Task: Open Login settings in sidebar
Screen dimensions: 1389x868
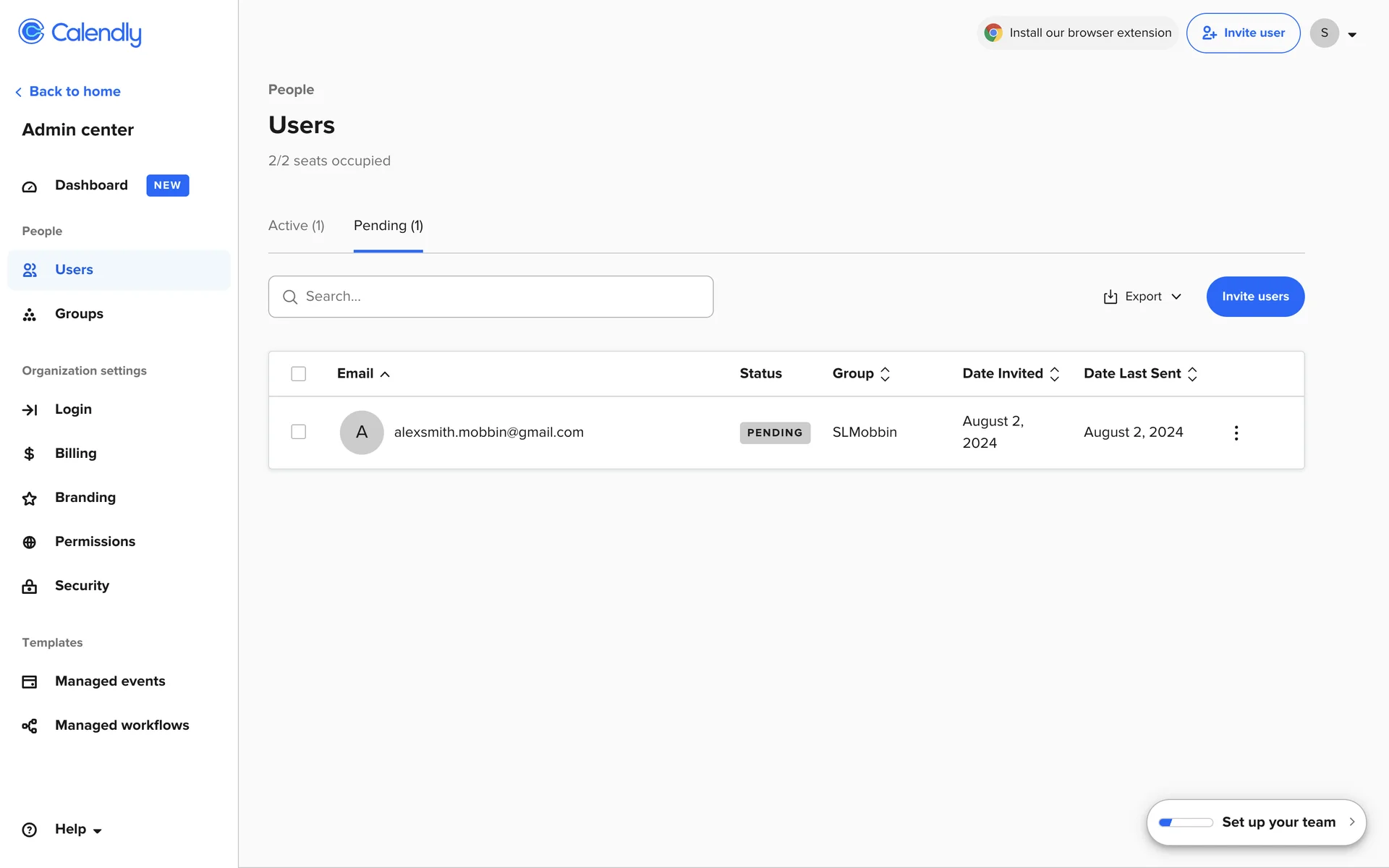Action: point(73,409)
